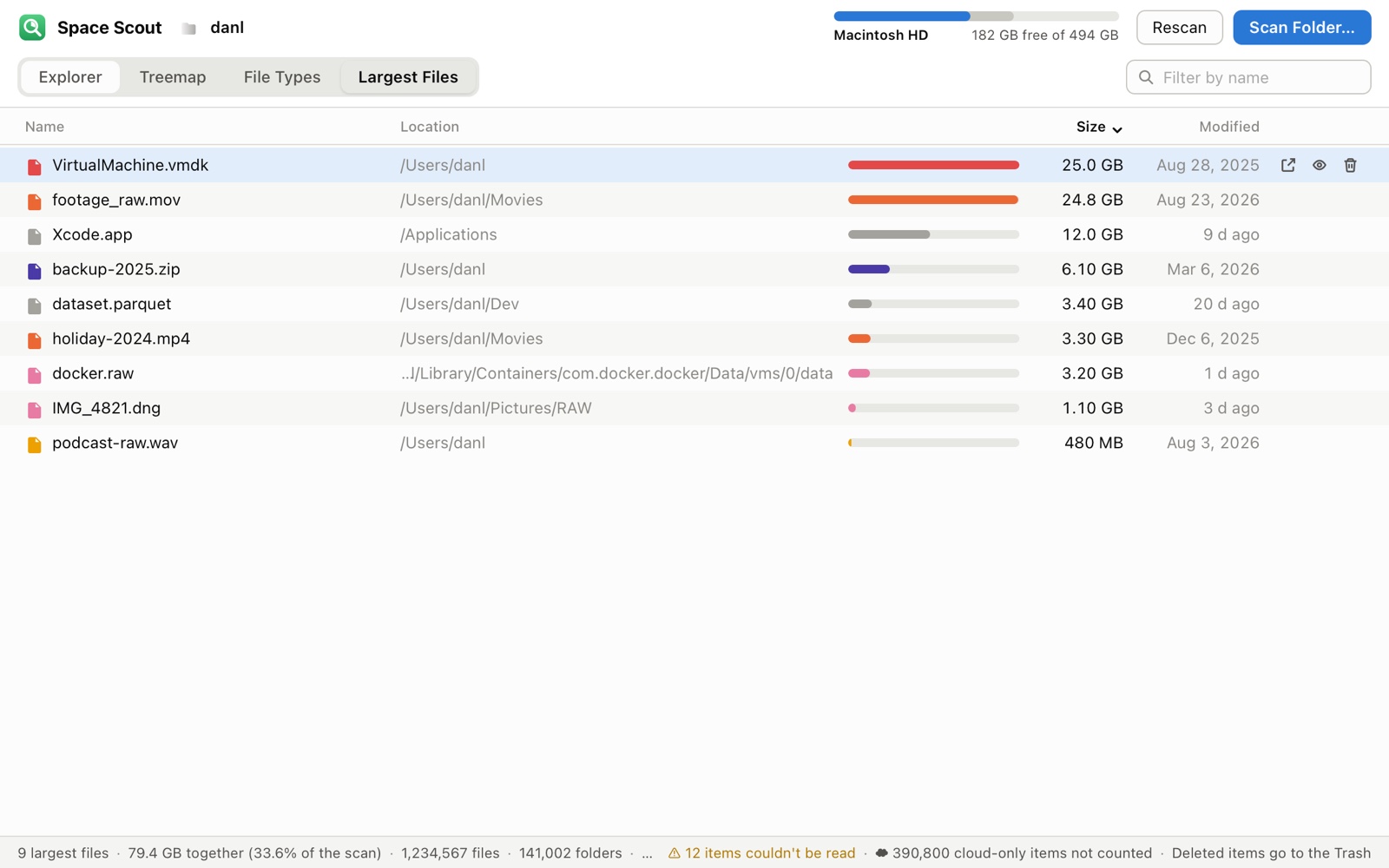This screenshot has height=868, width=1389.
Task: Open the File Types tab
Action: pyautogui.click(x=282, y=77)
